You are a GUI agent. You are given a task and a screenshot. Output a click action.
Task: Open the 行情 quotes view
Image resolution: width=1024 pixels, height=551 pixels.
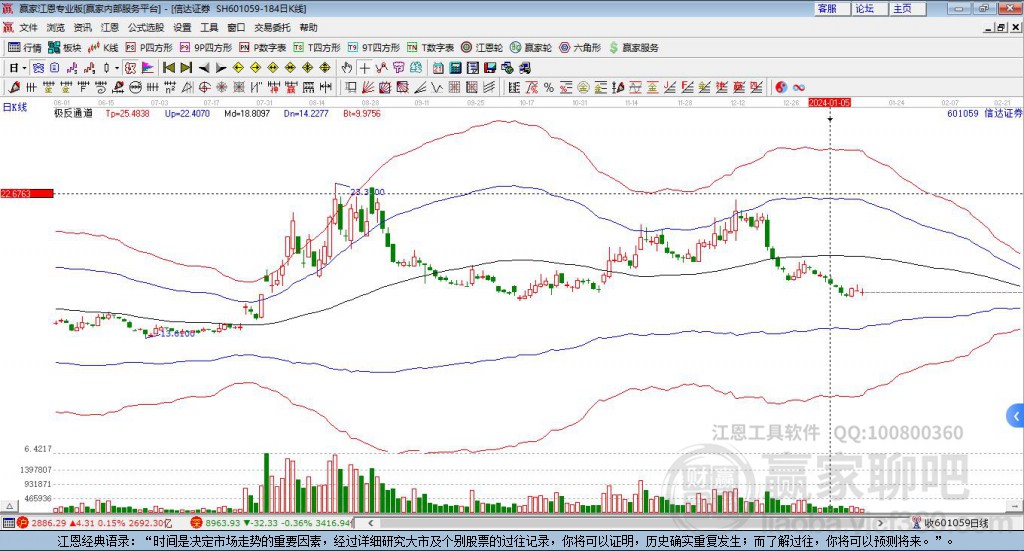point(24,48)
